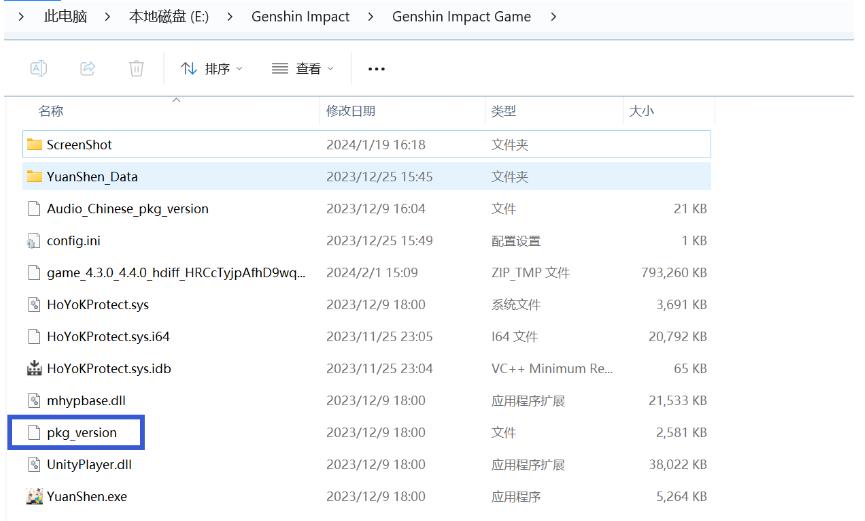Click type 系统文件 of HoYoKProtect.sys
865x521 pixels.
(516, 305)
